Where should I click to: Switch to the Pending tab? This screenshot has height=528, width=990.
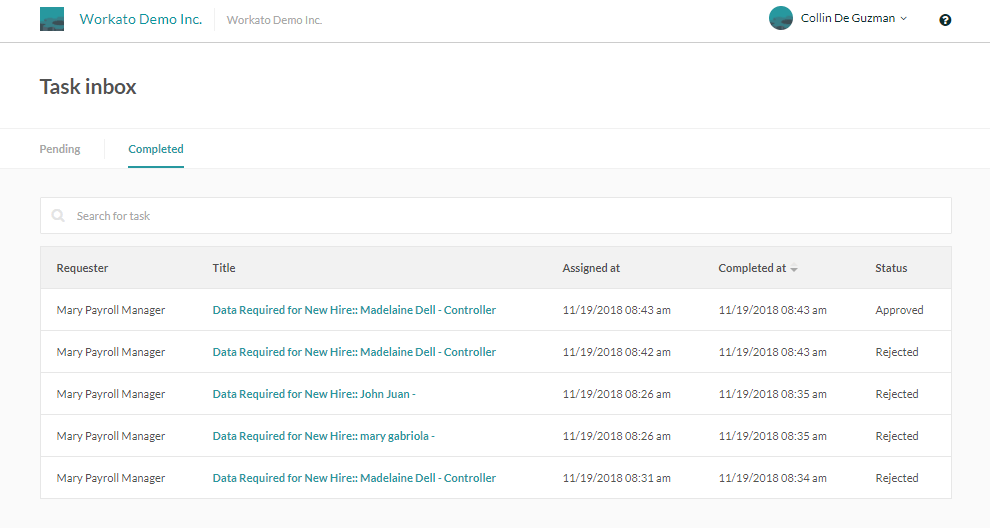[60, 149]
